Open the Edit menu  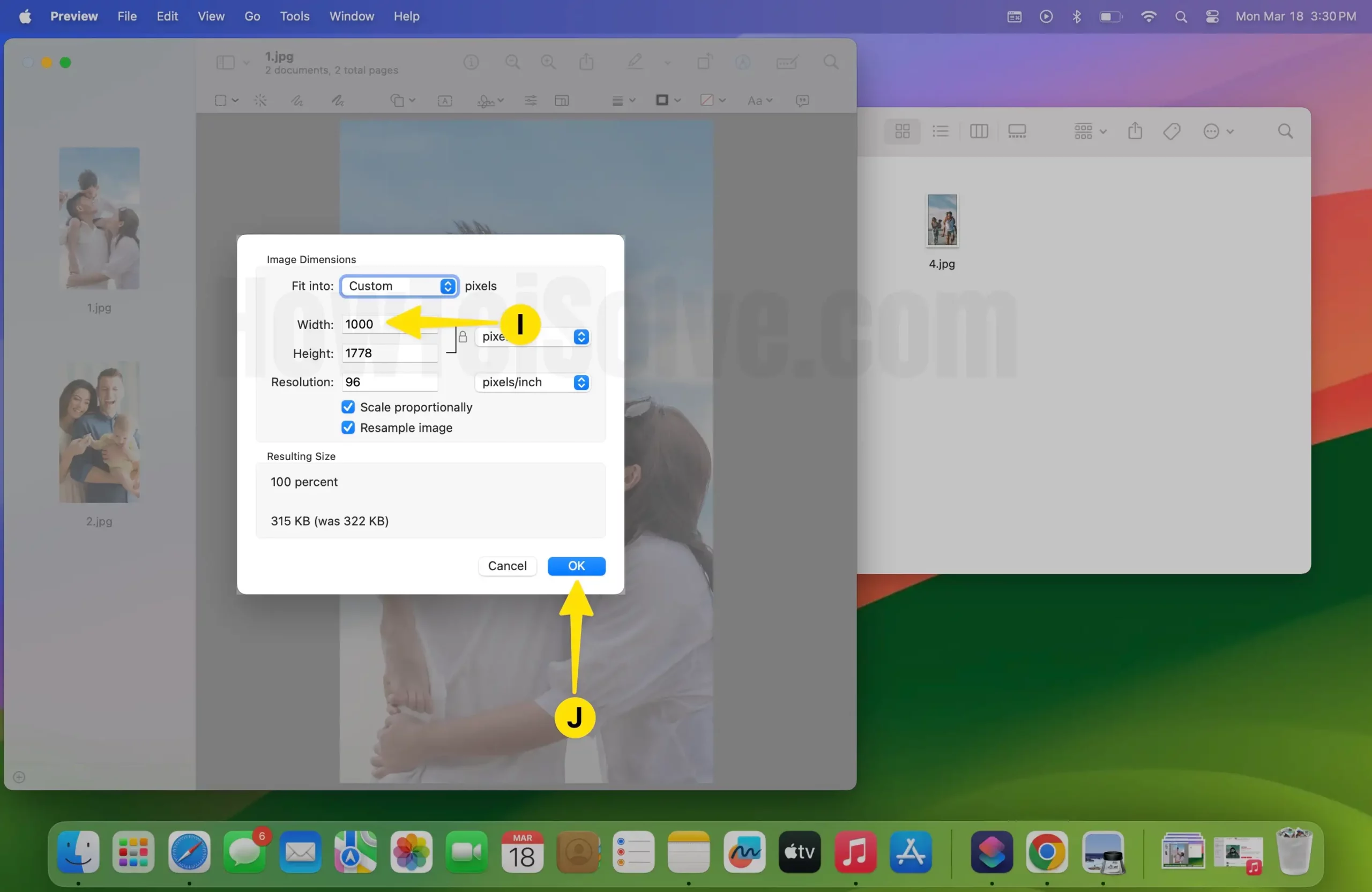(167, 16)
